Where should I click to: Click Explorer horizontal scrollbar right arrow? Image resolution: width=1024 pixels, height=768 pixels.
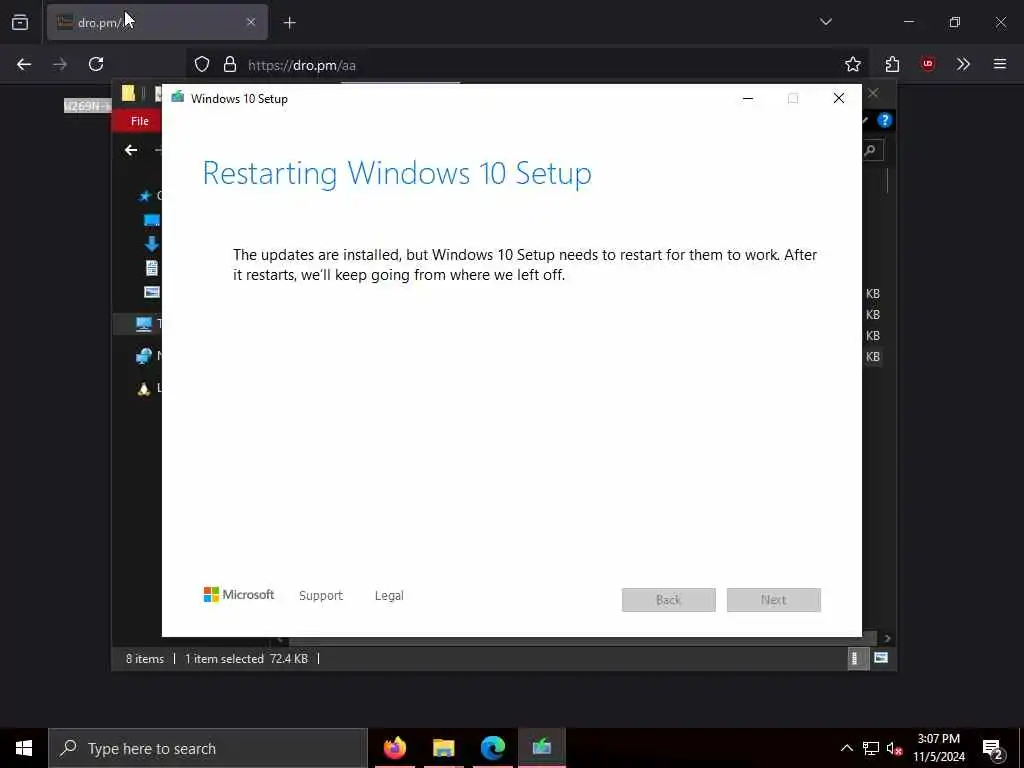coord(887,639)
